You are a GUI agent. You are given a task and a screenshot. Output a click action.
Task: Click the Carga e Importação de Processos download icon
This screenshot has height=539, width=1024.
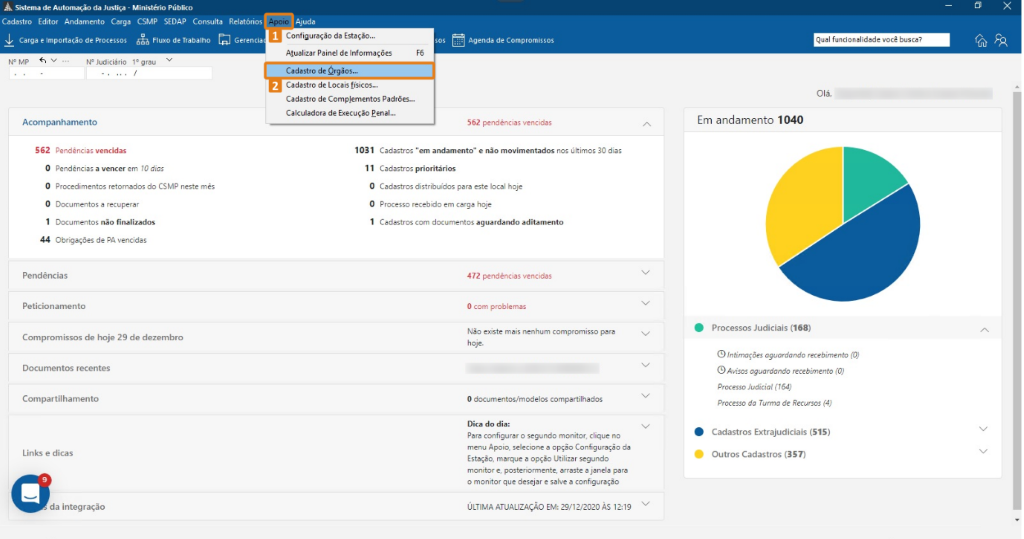9,41
